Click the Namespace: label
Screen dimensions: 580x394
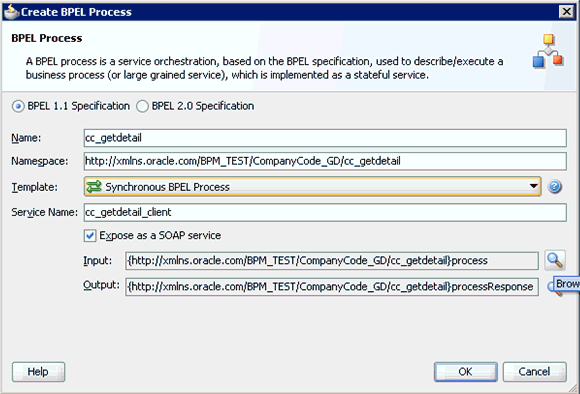(40, 161)
